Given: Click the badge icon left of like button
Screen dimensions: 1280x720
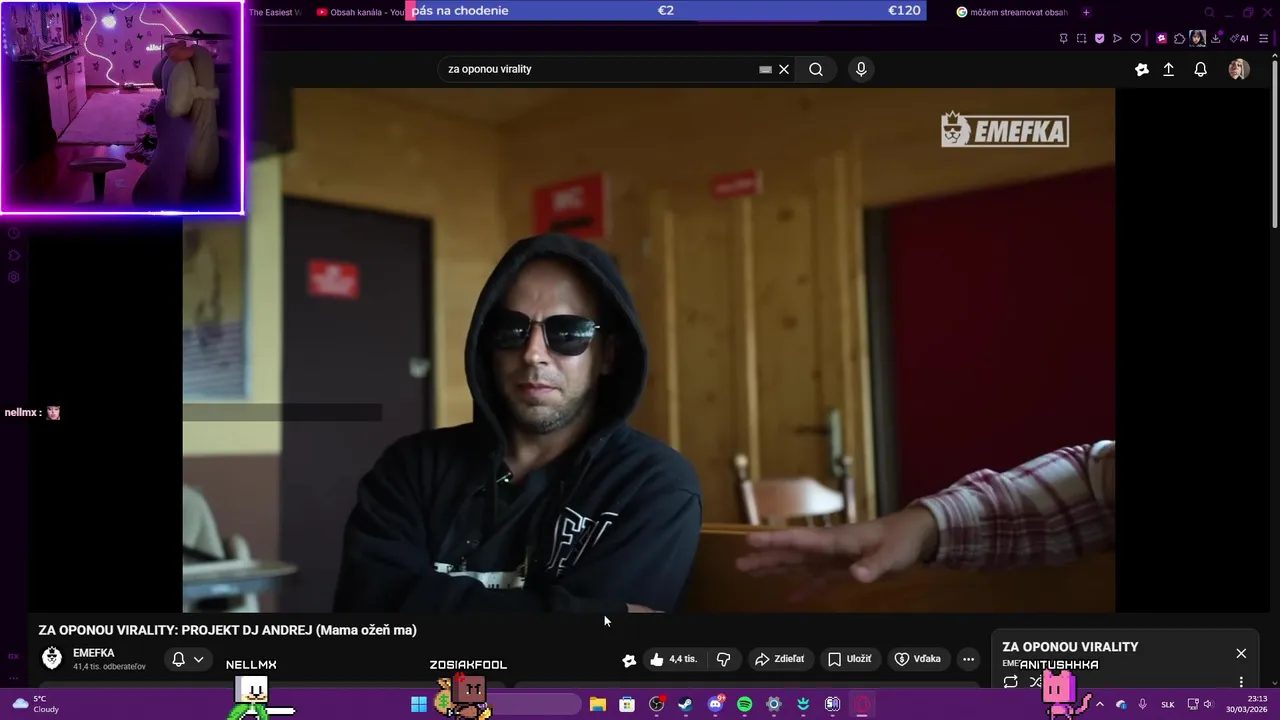Looking at the screenshot, I should tap(629, 660).
